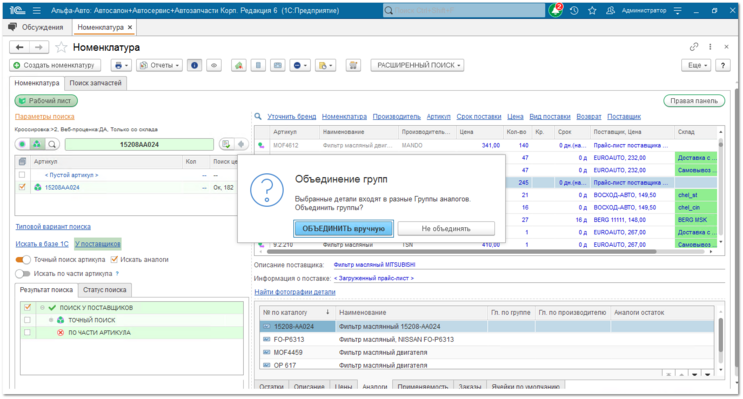
Task: Add Номенклатура to favorites star
Action: (x=61, y=47)
